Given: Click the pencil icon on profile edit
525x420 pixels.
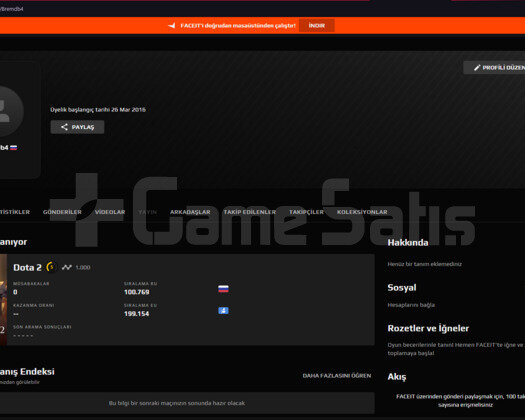Looking at the screenshot, I should point(477,68).
